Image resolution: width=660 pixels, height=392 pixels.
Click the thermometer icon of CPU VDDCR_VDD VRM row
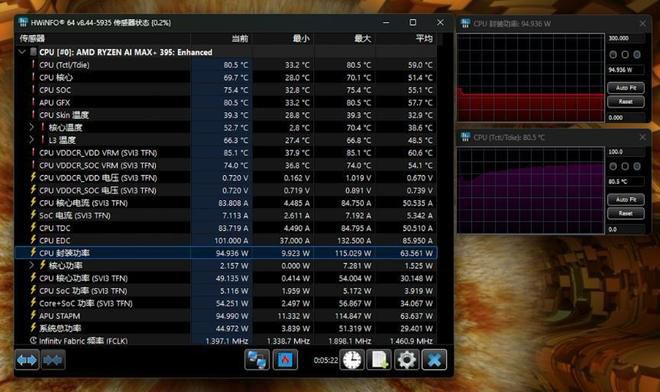coord(33,152)
